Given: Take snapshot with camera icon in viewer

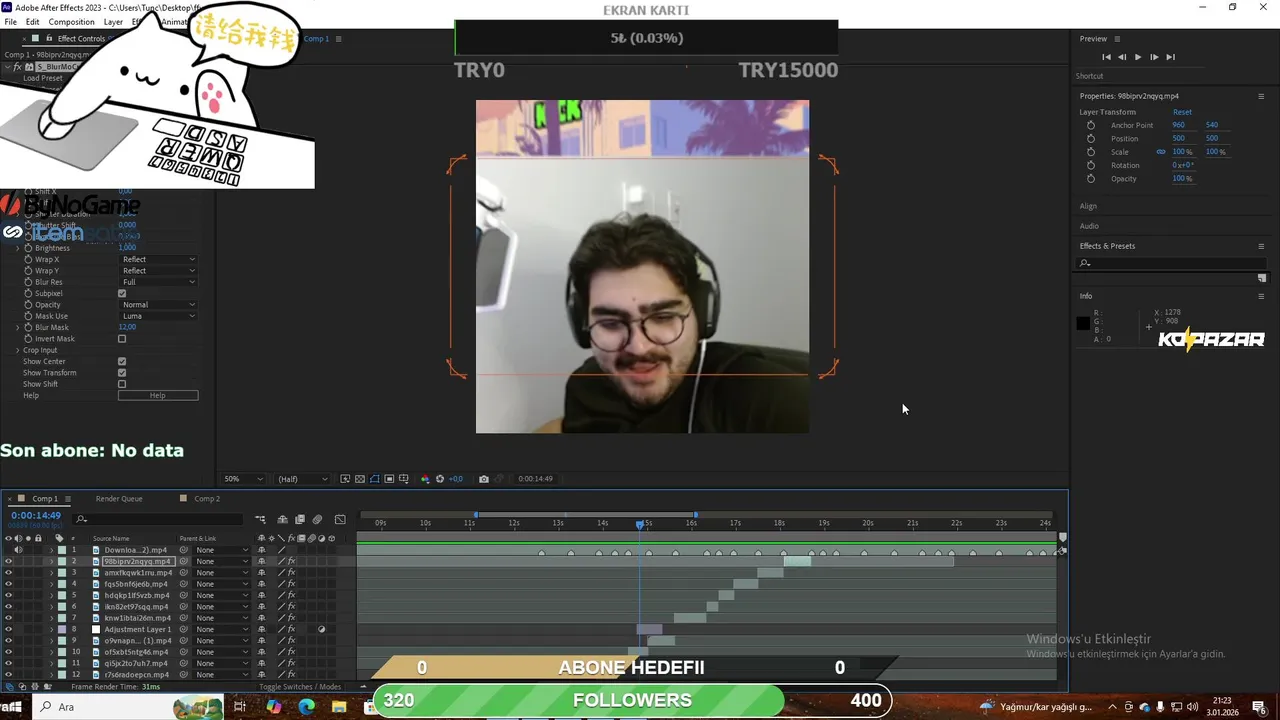Looking at the screenshot, I should 484,479.
